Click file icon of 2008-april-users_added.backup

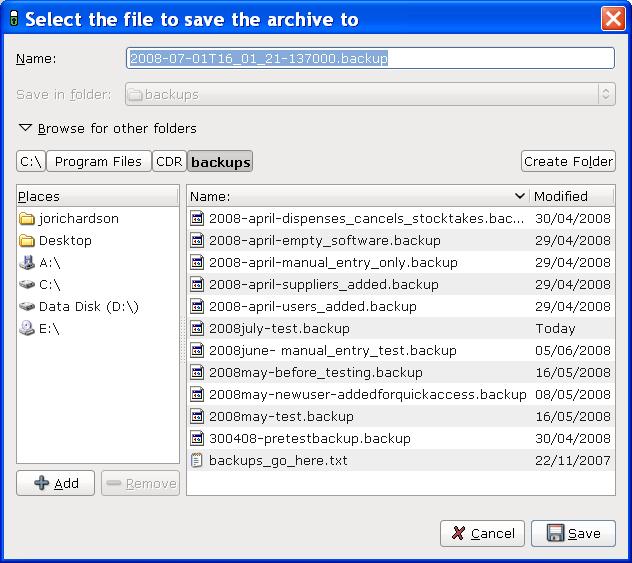point(197,307)
